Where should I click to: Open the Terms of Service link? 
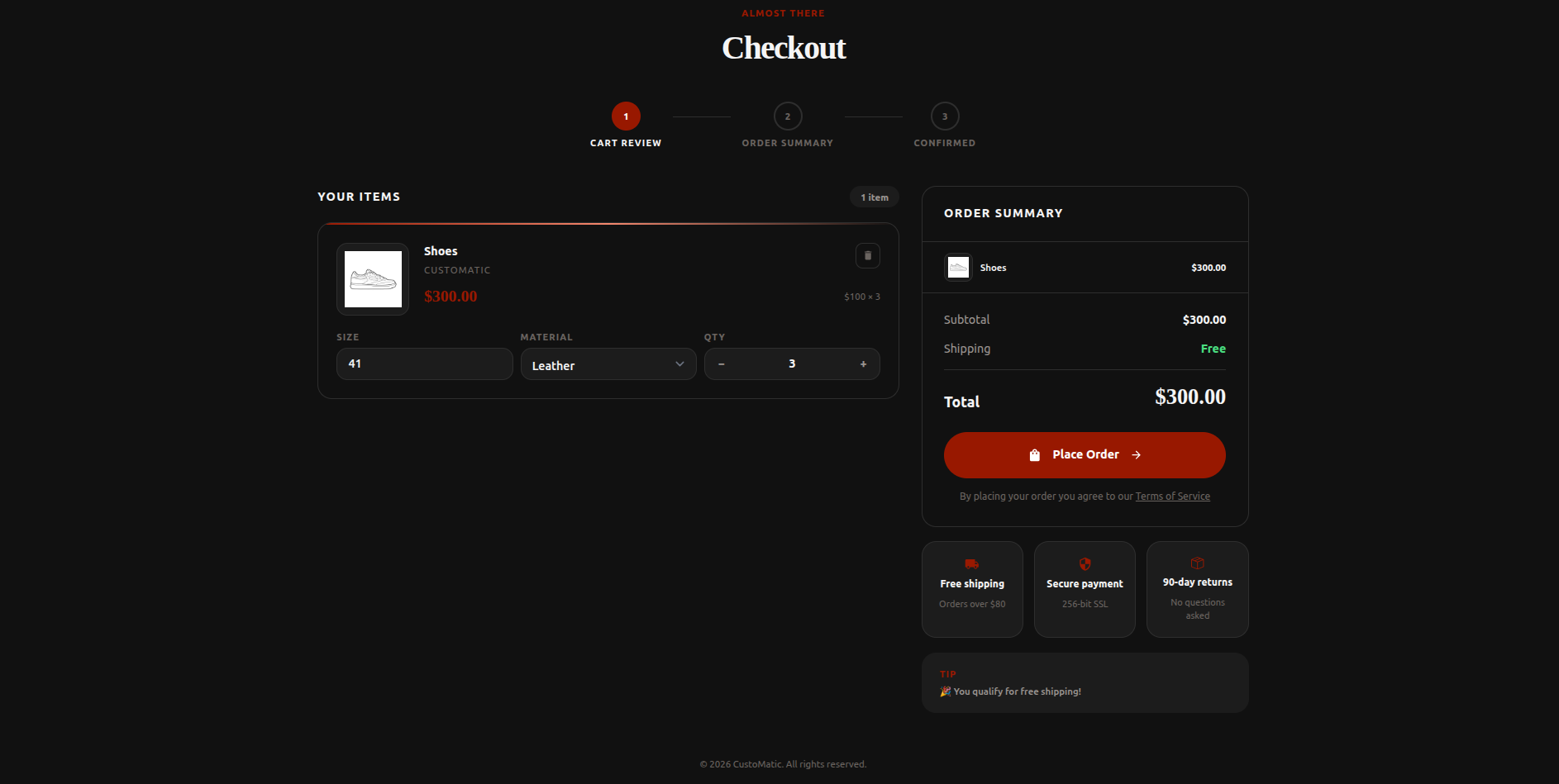click(x=1172, y=497)
